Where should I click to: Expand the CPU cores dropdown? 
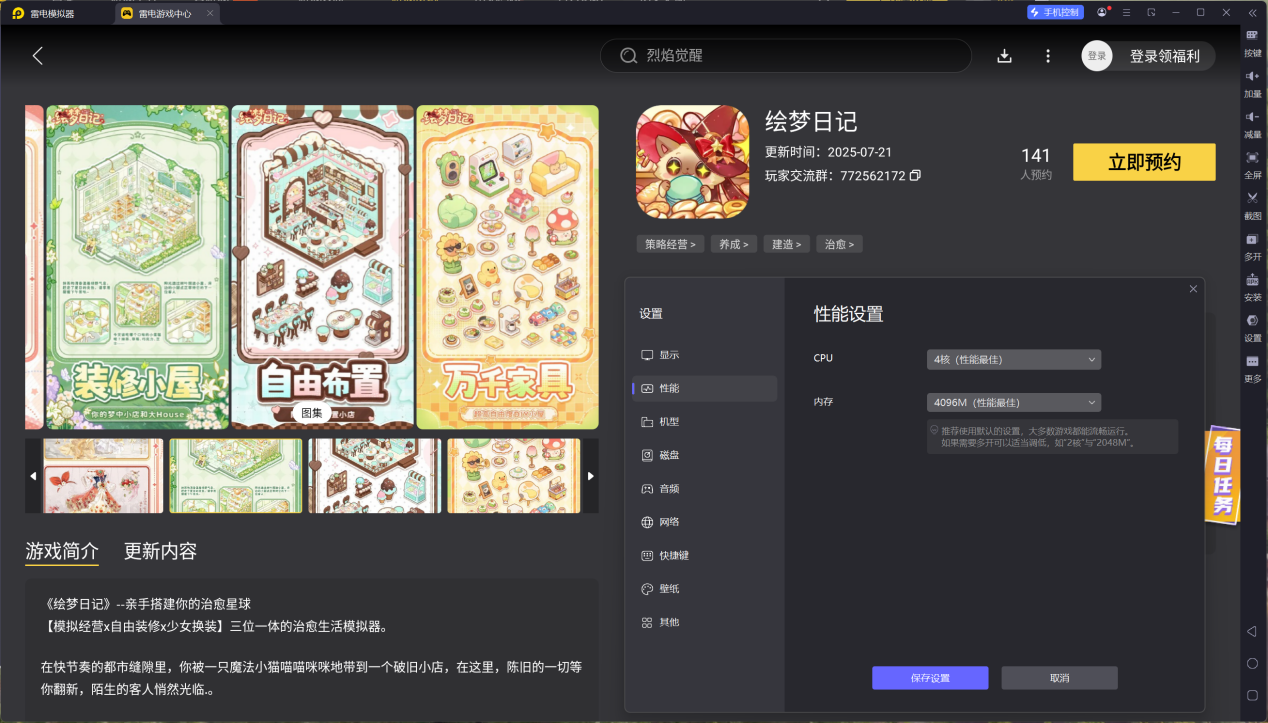pyautogui.click(x=1014, y=359)
